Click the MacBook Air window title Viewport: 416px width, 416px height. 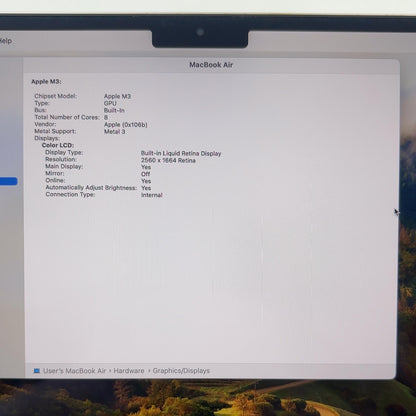(211, 65)
